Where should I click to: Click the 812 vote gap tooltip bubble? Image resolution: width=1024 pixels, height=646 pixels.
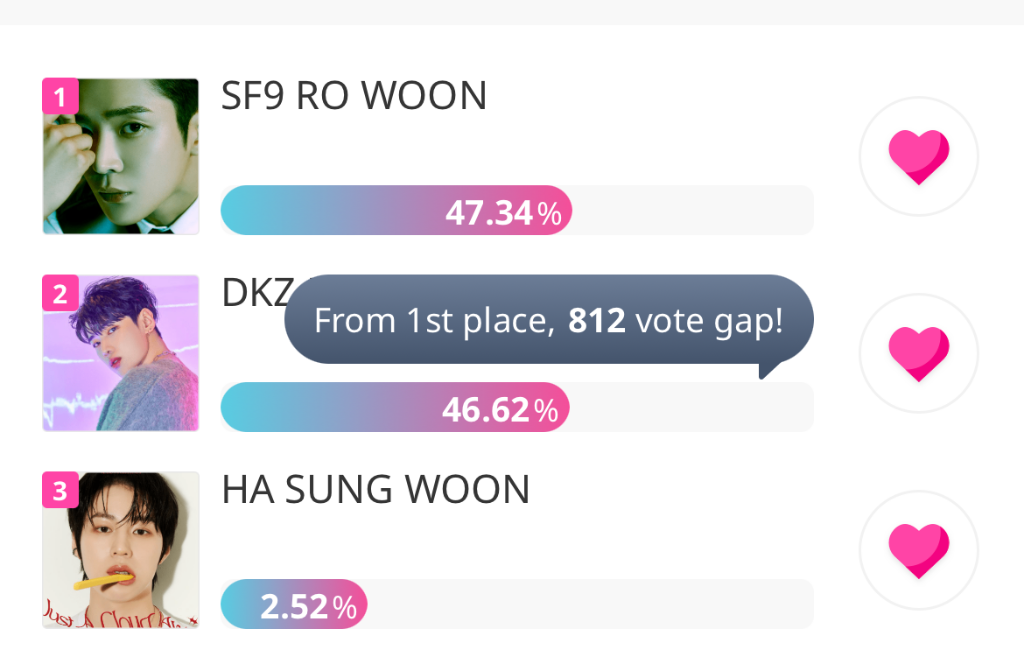pos(549,320)
